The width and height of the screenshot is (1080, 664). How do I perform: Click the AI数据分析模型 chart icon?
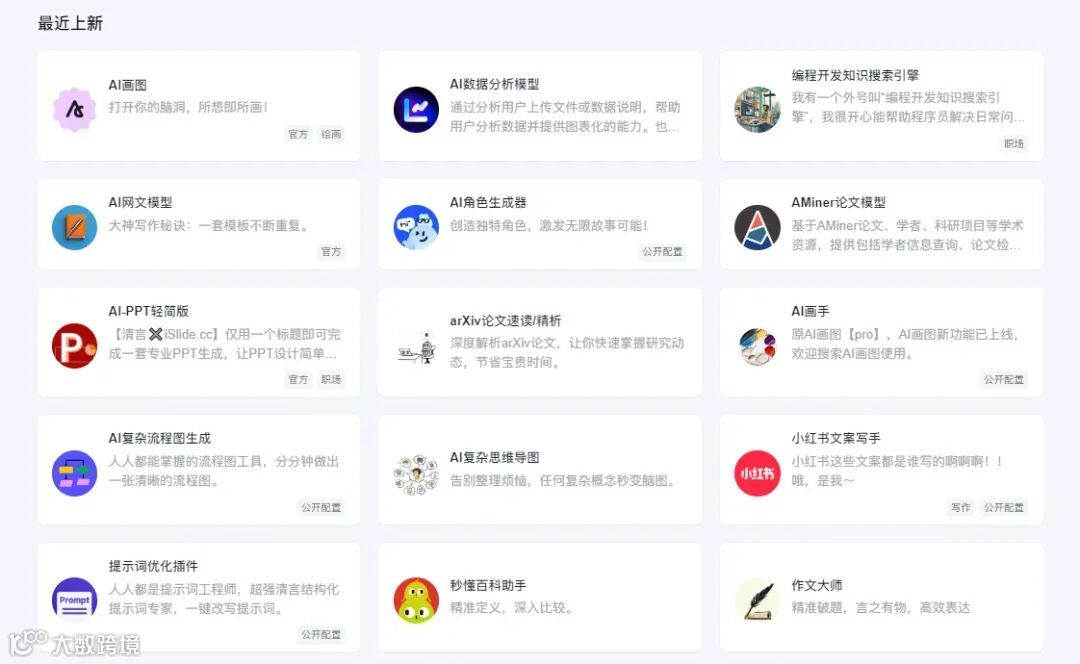pos(416,110)
